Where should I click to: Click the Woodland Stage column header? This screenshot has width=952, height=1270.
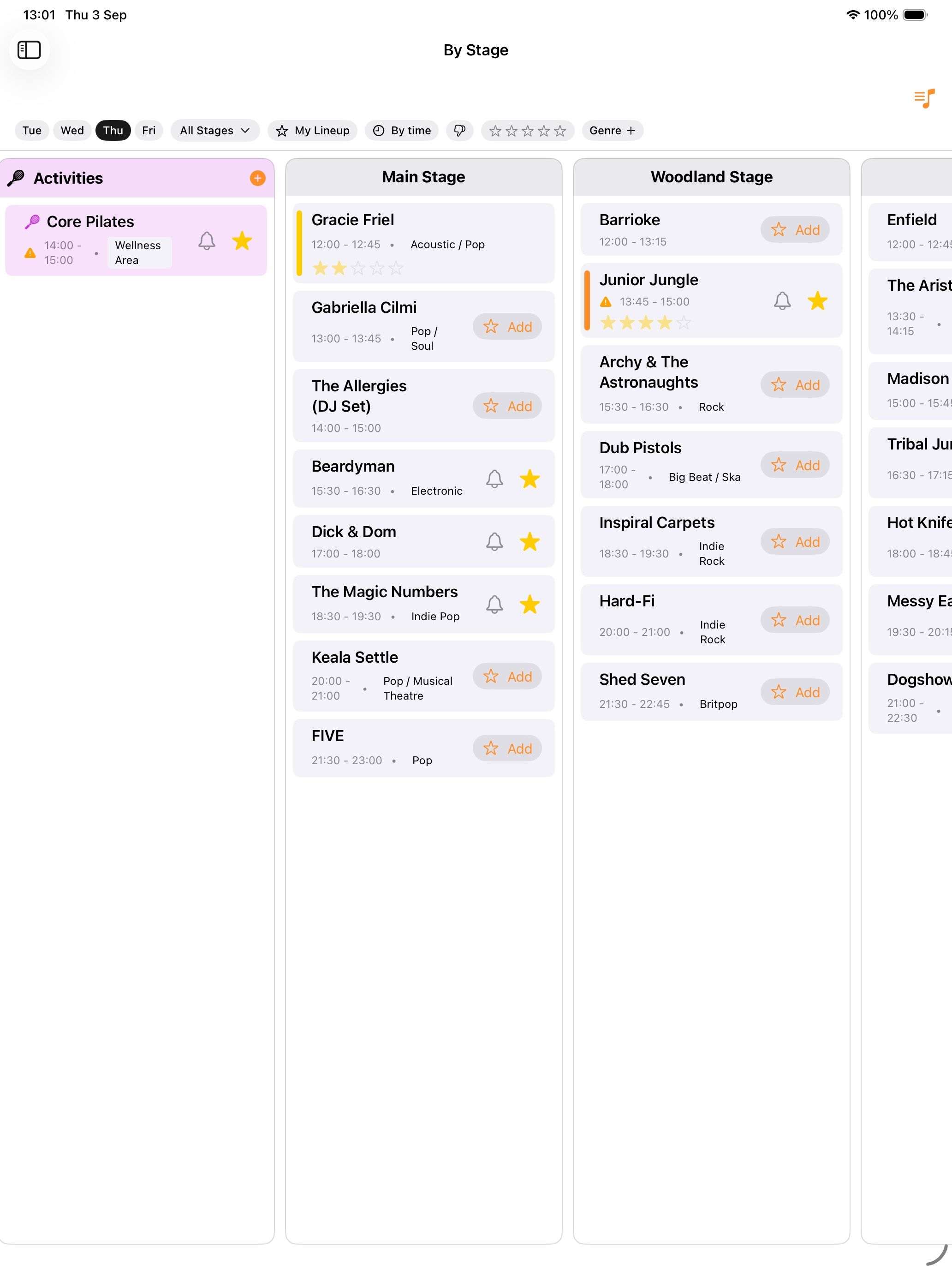coord(712,177)
